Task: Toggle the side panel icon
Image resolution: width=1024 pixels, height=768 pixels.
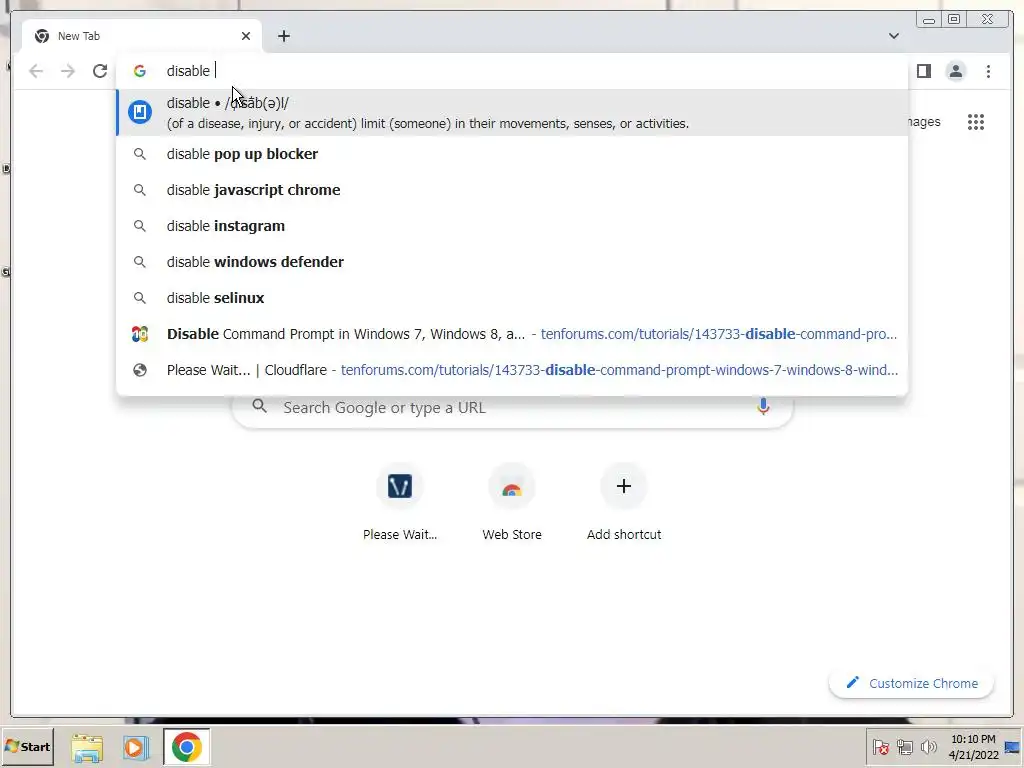Action: [923, 71]
